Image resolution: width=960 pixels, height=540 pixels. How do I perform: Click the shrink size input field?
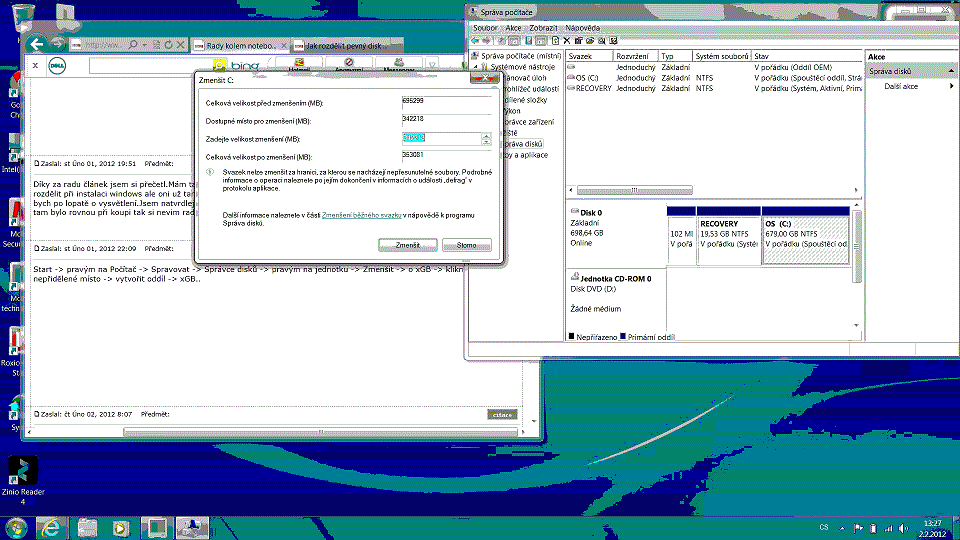click(441, 139)
